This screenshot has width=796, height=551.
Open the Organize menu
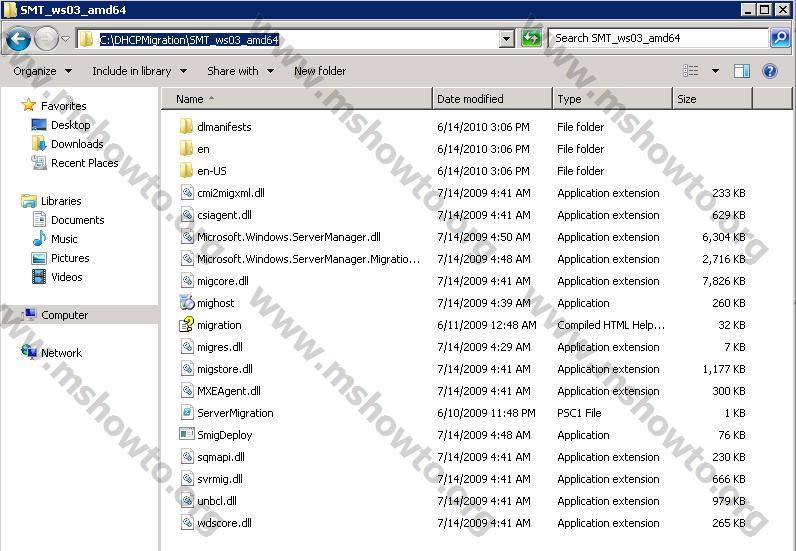pyautogui.click(x=43, y=71)
